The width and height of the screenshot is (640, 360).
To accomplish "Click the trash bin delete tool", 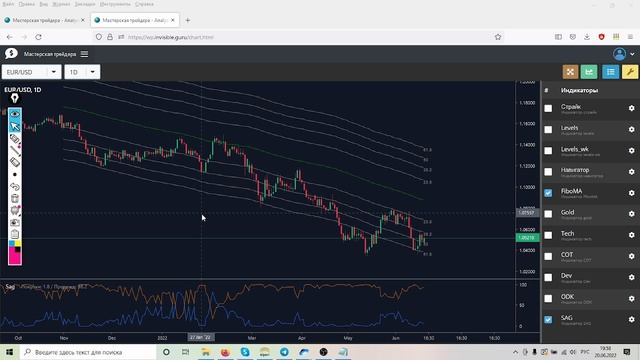I will [x=15, y=199].
